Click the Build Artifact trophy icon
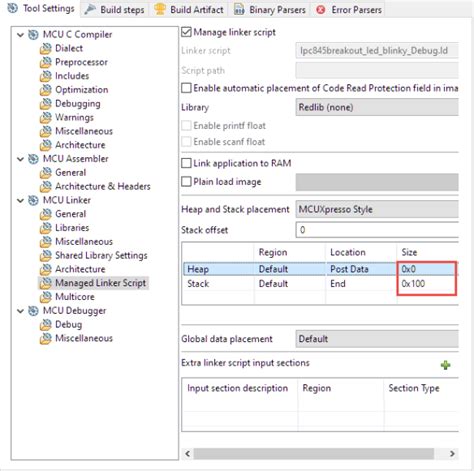This screenshot has height=471, width=474. tap(160, 9)
